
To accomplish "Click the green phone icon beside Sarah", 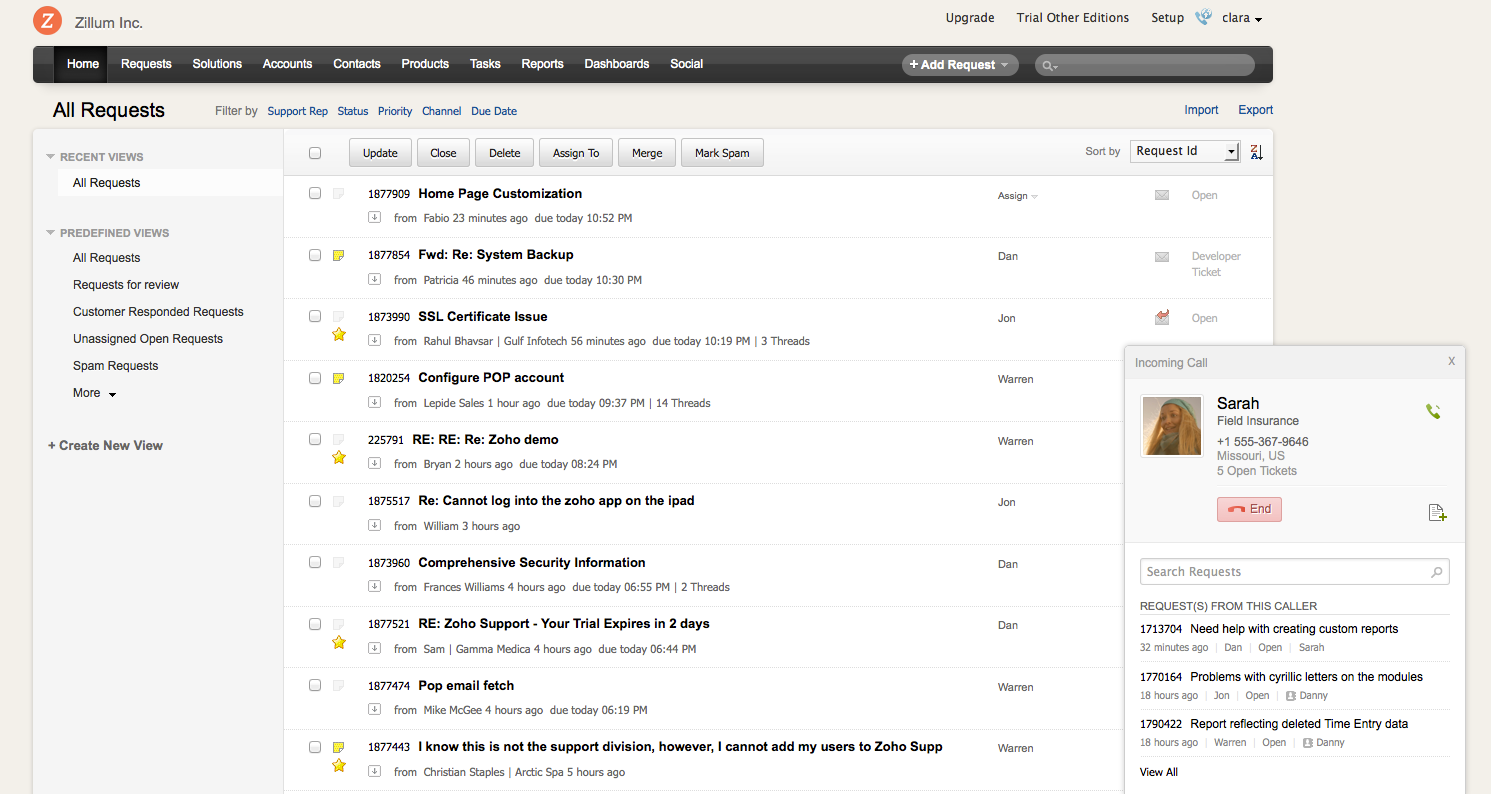I will coord(1433,411).
